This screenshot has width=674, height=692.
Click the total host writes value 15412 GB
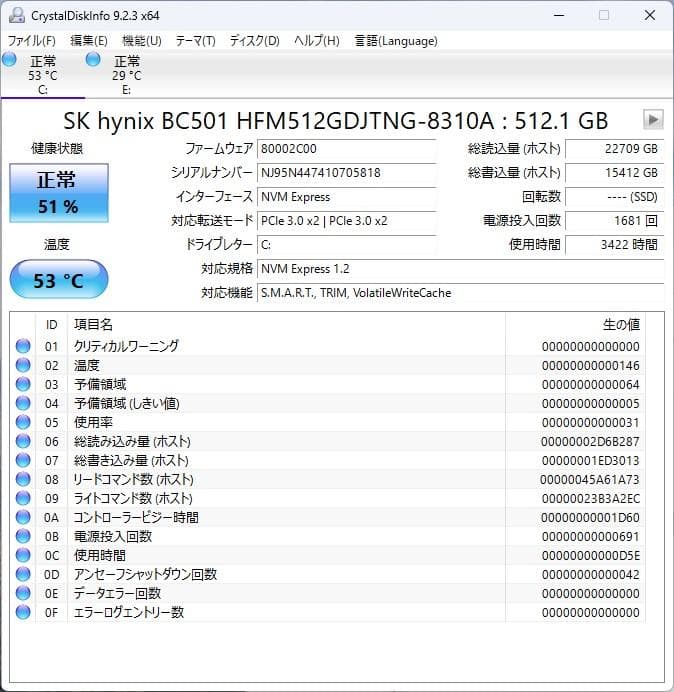614,173
